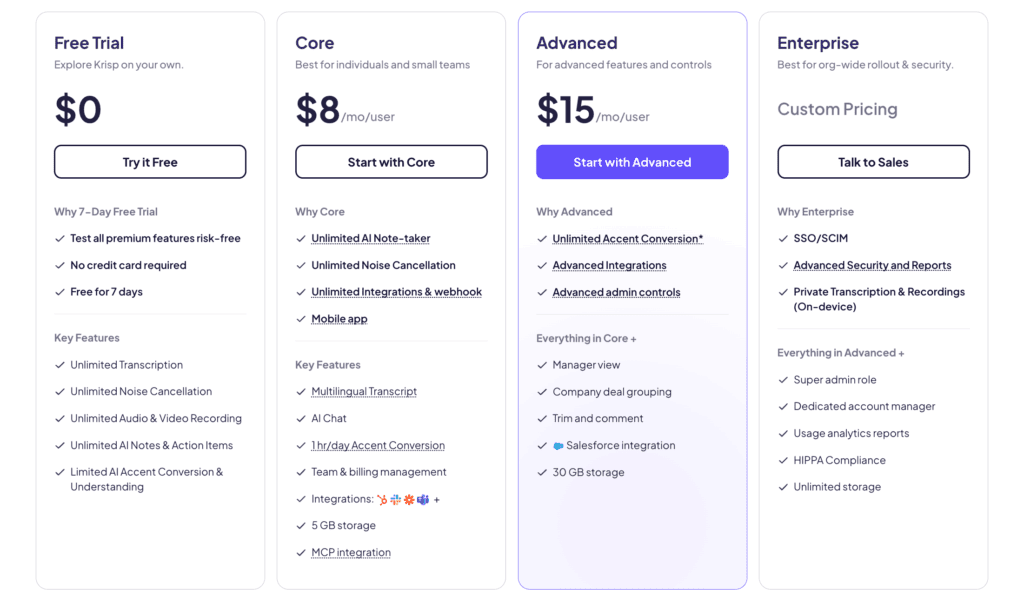Open the Unlimited AI Note-taker link

[371, 239]
